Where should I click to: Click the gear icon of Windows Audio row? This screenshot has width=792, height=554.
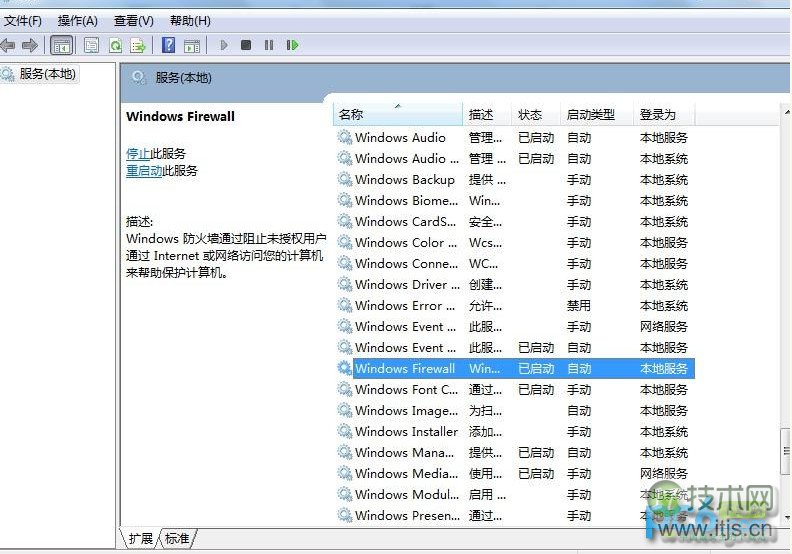pyautogui.click(x=344, y=137)
